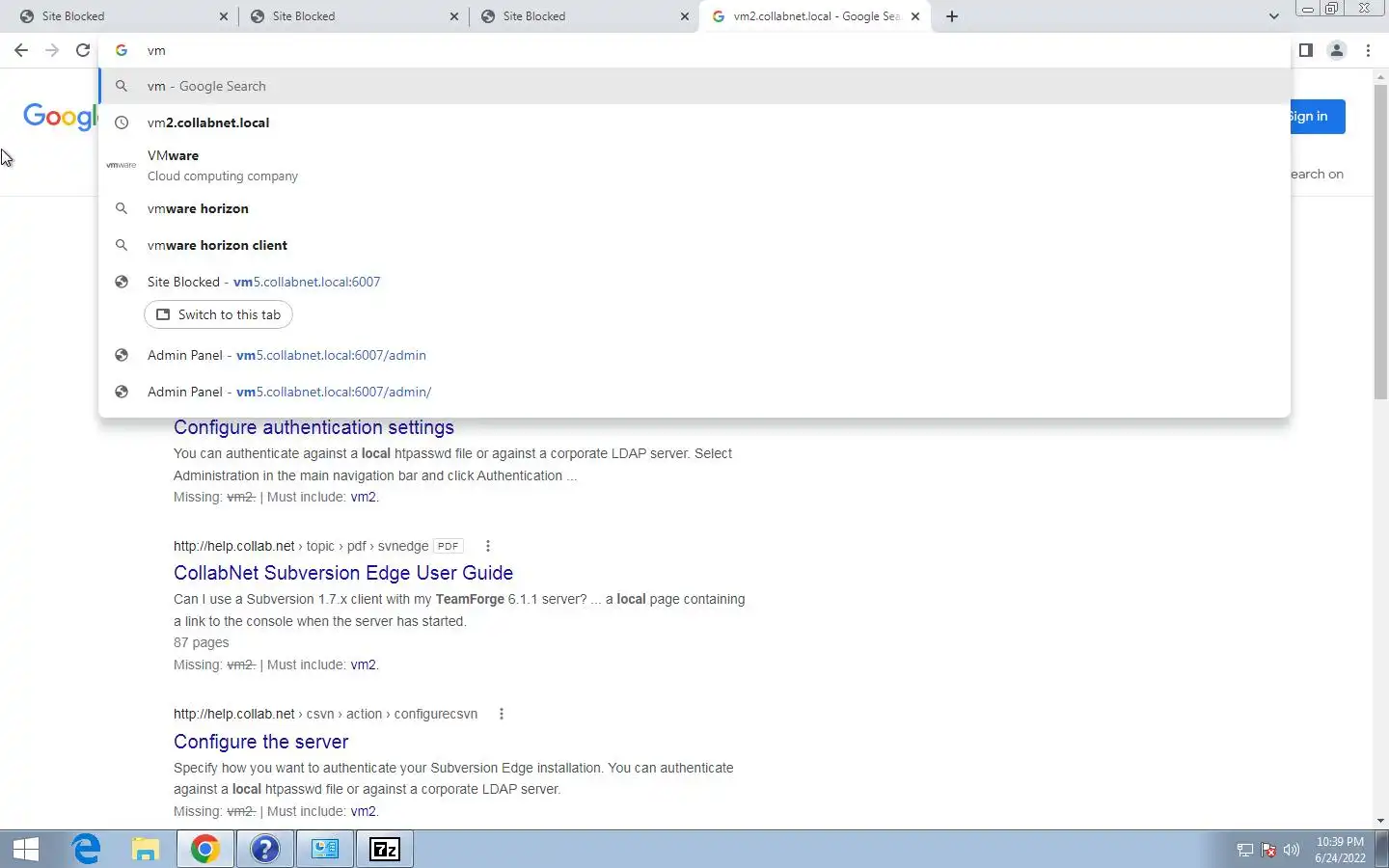Image resolution: width=1389 pixels, height=868 pixels.
Task: Click the red flag tray icon
Action: 1268,850
